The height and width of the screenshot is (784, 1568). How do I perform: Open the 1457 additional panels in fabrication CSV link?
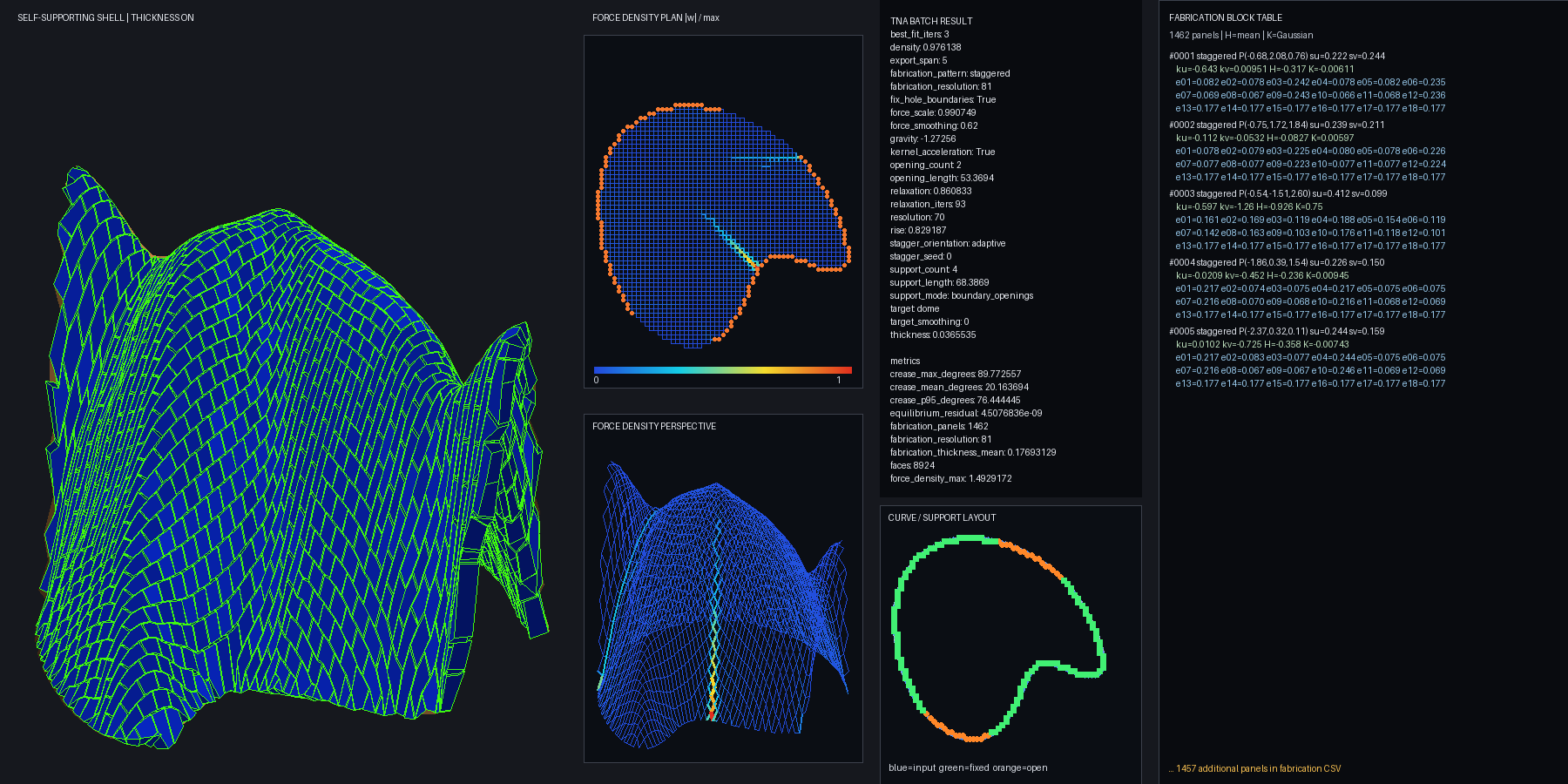pyautogui.click(x=1255, y=768)
